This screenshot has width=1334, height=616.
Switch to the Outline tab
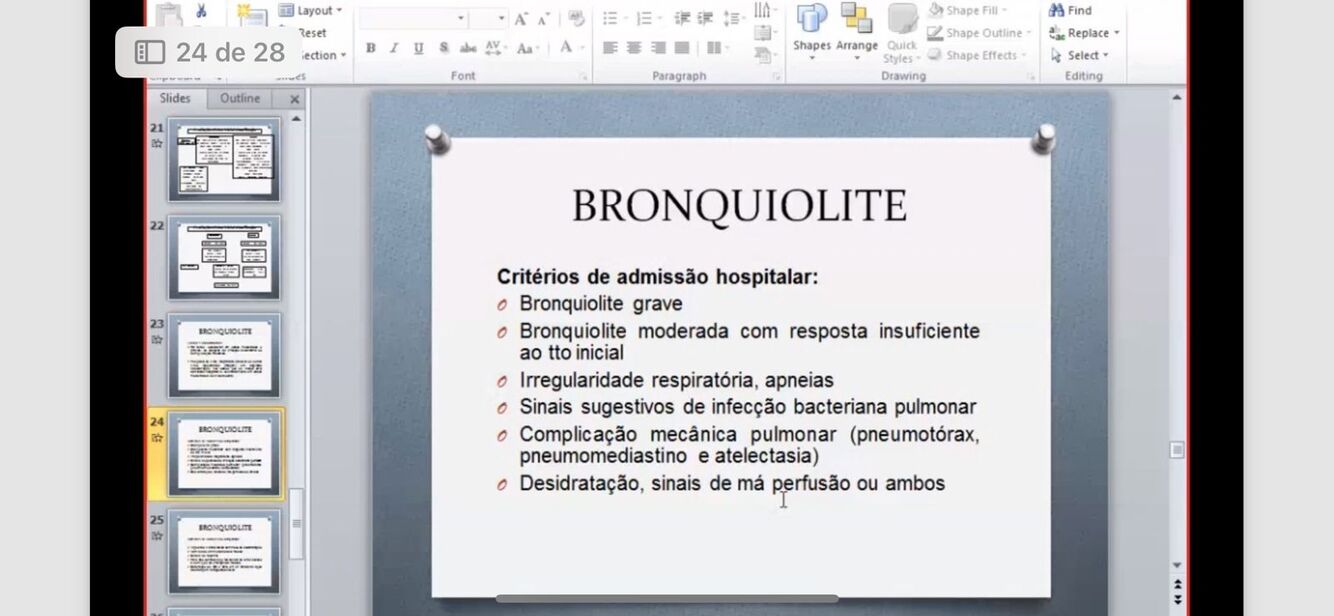coord(240,98)
